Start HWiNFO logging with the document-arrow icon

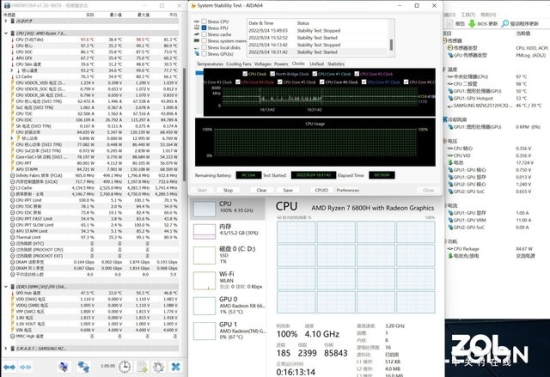(x=142, y=367)
